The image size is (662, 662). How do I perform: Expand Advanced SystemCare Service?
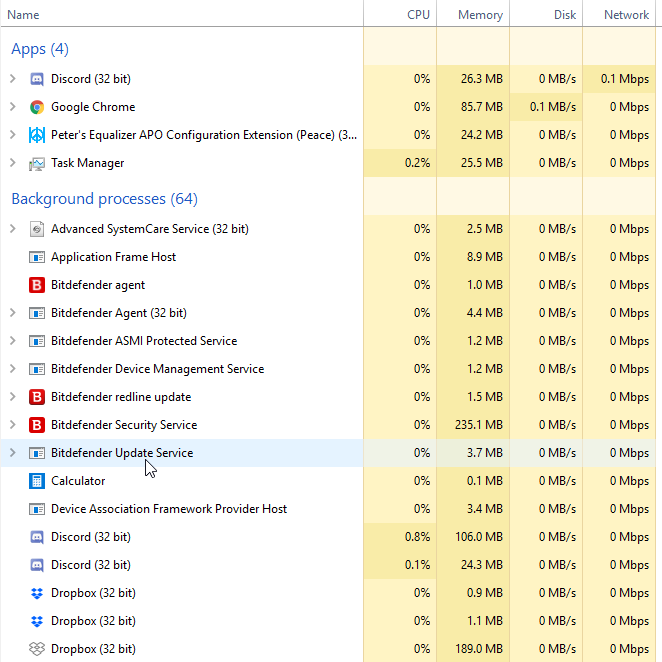(13, 229)
